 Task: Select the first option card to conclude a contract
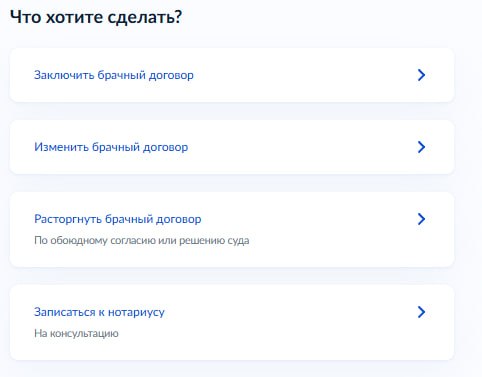232,75
